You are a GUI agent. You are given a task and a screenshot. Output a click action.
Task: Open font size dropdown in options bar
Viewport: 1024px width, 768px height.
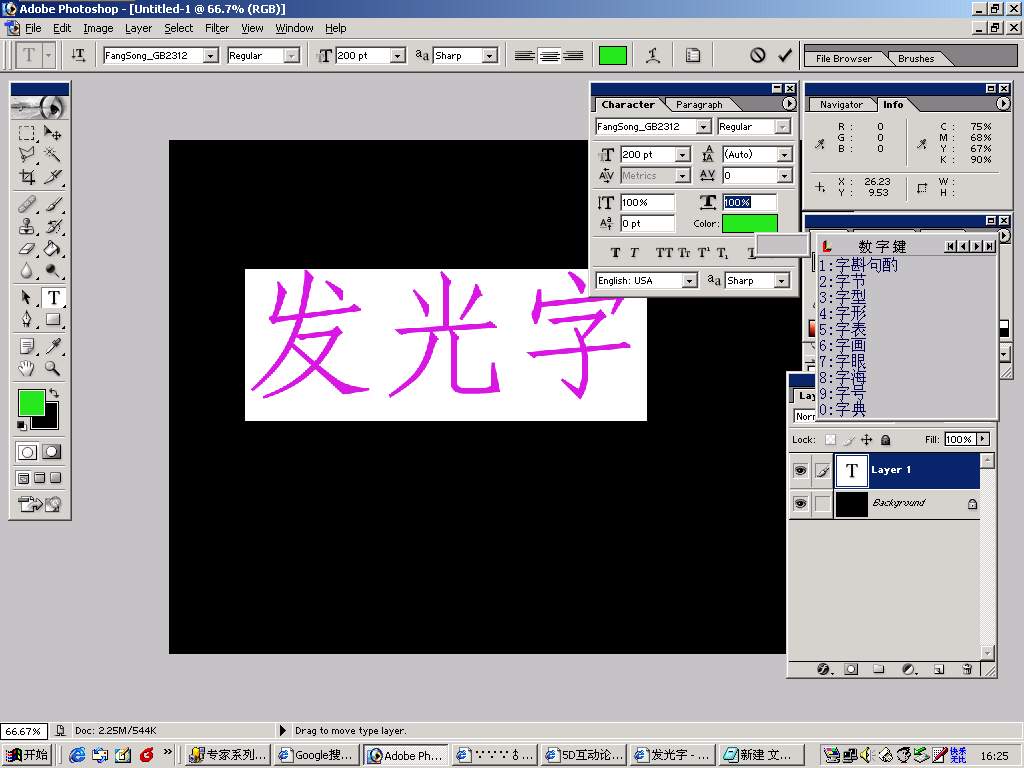[398, 56]
